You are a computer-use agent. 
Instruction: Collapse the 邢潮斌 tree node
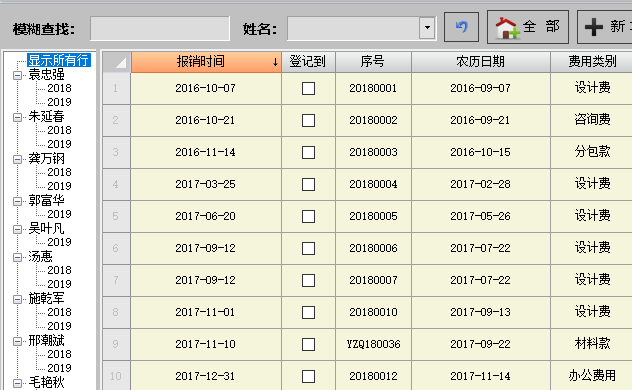point(17,341)
